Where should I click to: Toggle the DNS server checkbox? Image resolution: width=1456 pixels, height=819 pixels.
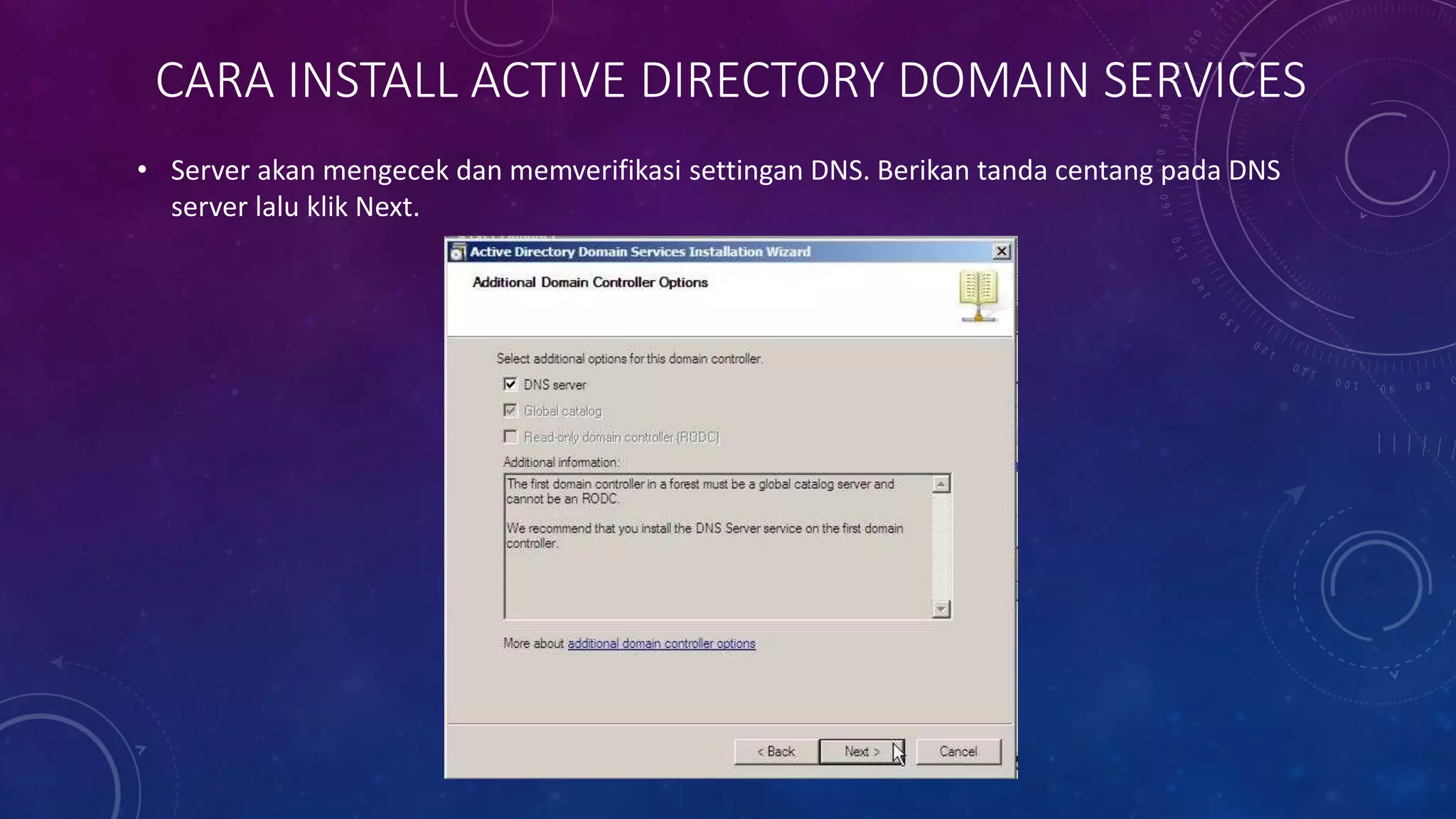pos(510,385)
